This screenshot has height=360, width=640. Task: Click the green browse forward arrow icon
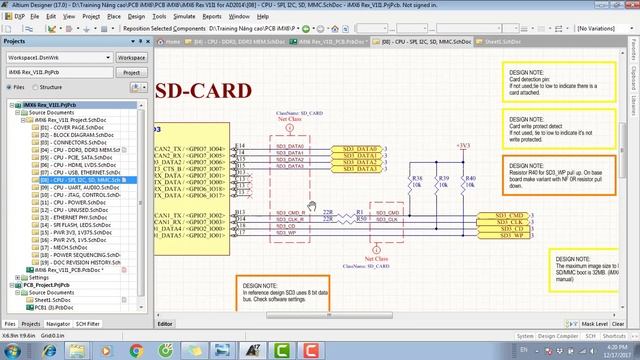click(x=306, y=29)
